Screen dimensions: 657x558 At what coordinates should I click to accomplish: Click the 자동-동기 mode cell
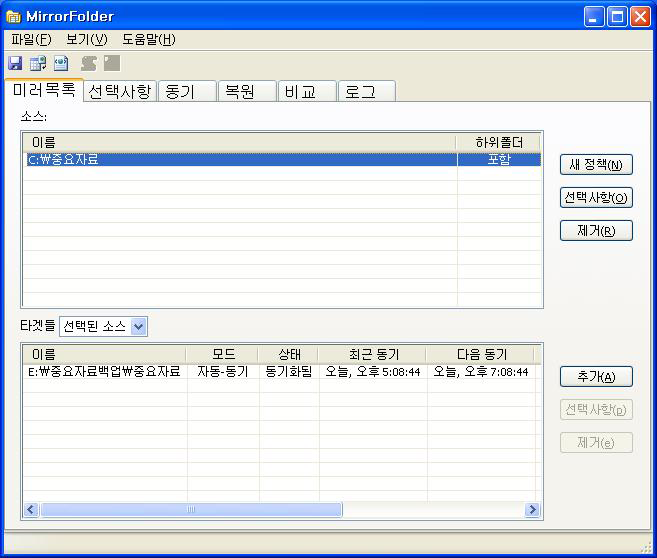(223, 372)
